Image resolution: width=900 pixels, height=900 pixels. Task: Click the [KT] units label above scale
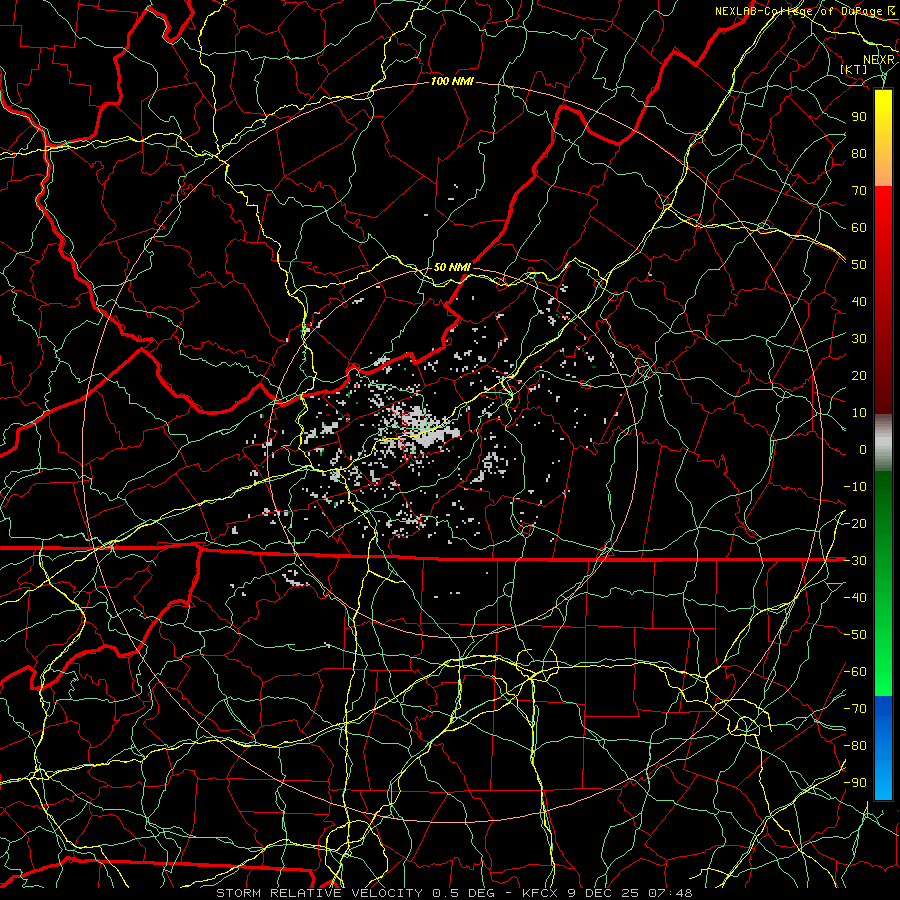pyautogui.click(x=854, y=69)
